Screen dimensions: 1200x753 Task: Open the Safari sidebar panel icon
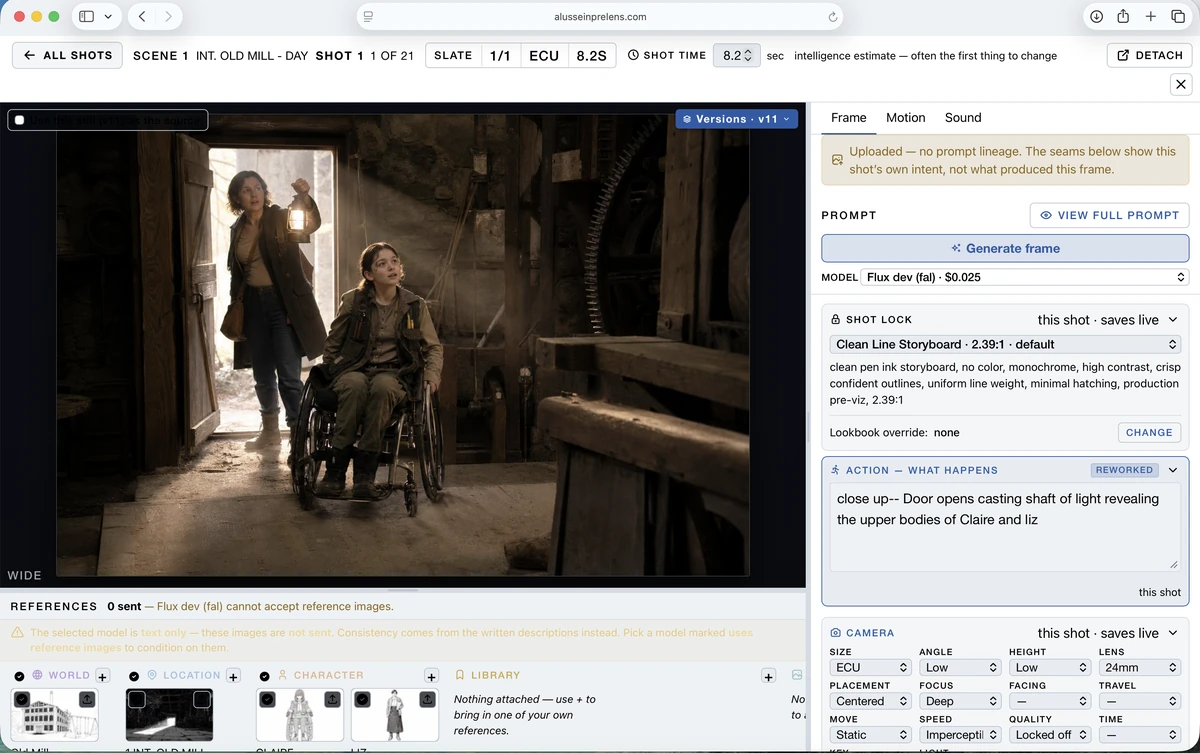[x=86, y=16]
